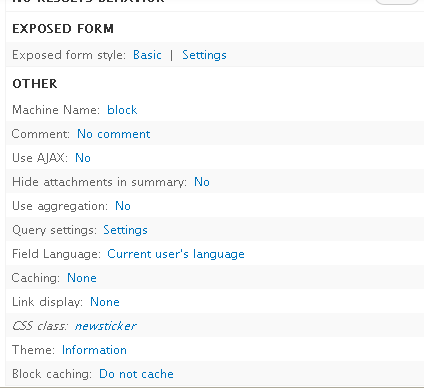Open the Basic exposed form style link
The image size is (424, 389).
point(147,55)
